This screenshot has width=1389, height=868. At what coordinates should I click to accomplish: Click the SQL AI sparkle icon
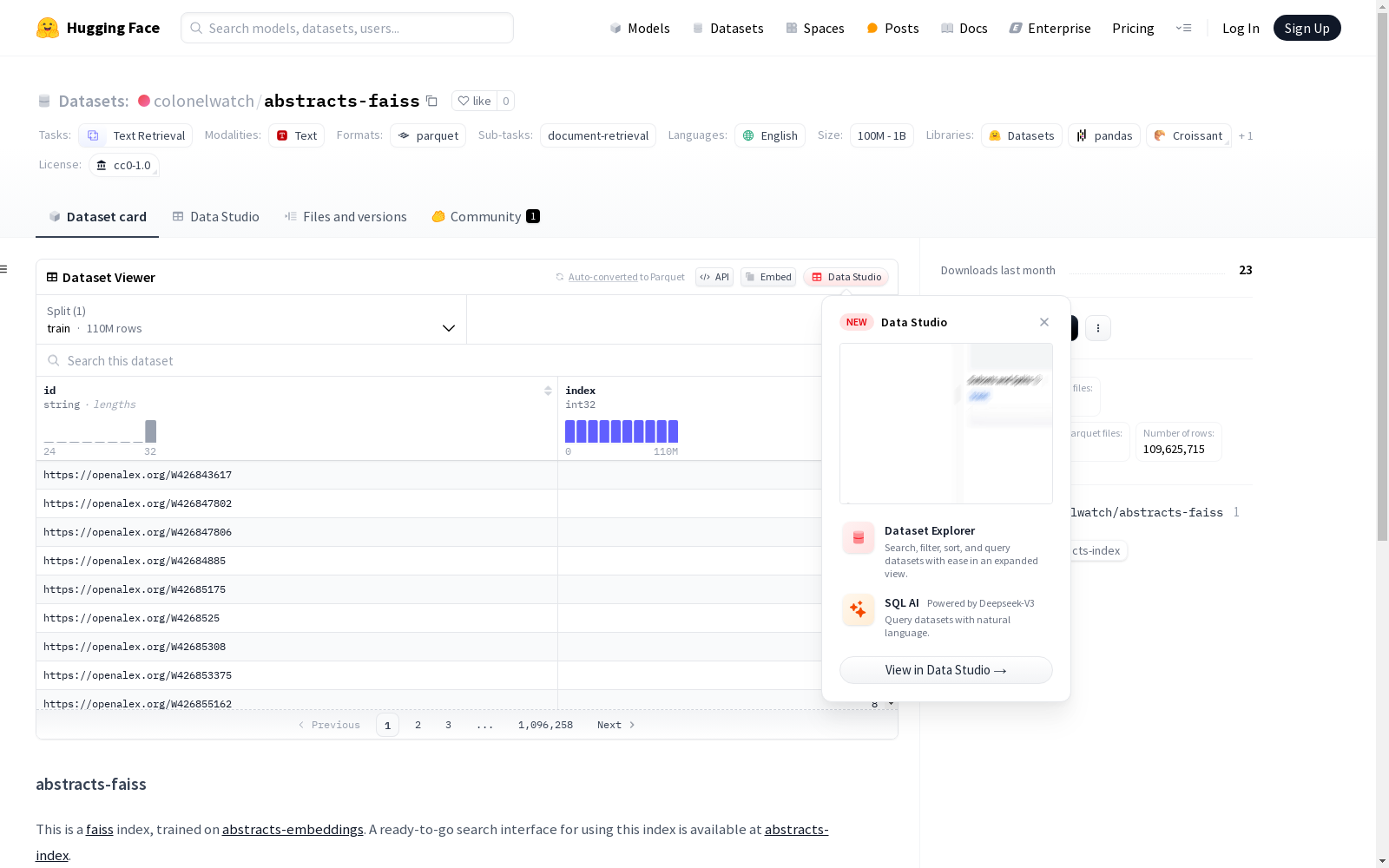point(859,609)
